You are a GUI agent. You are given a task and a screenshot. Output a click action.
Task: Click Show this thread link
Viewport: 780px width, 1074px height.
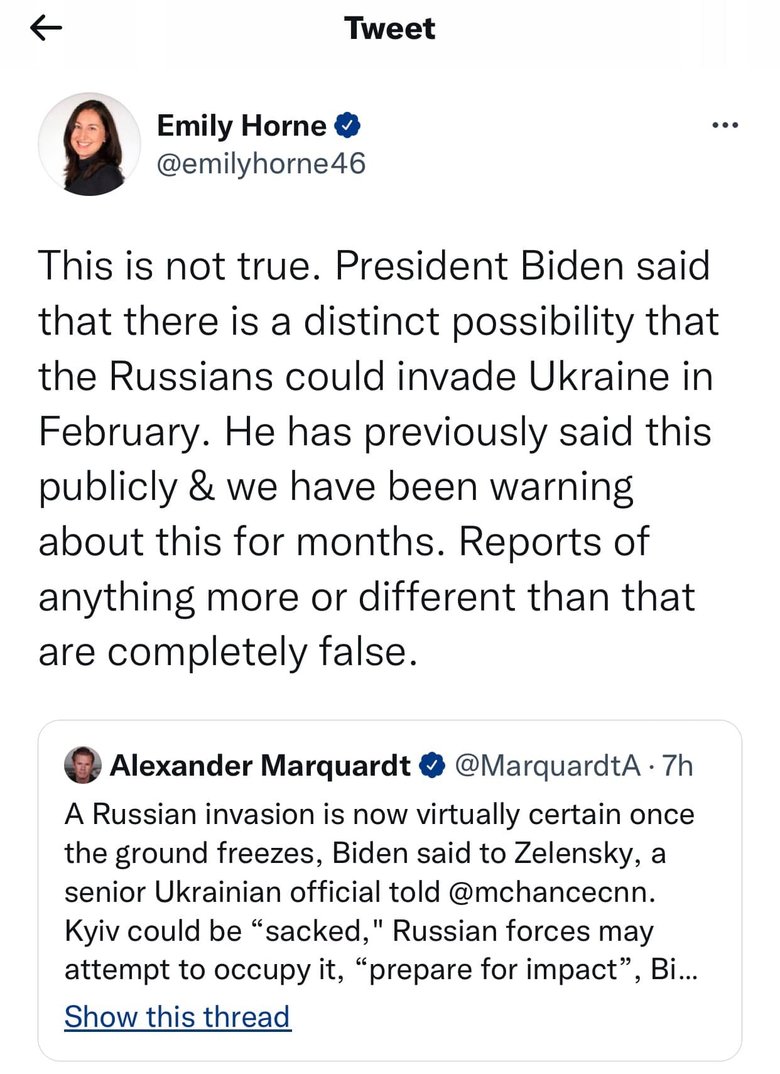coord(177,1016)
